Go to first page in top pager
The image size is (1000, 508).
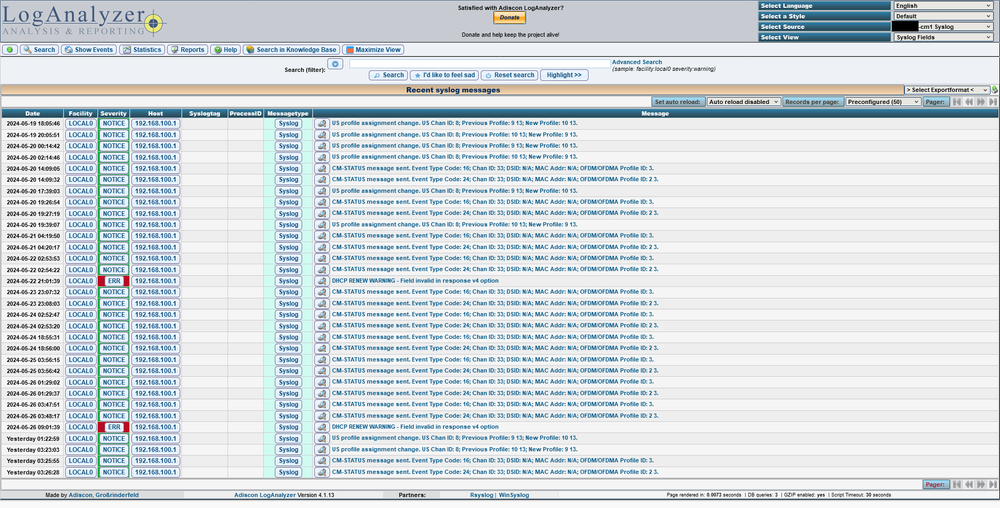pyautogui.click(x=957, y=102)
